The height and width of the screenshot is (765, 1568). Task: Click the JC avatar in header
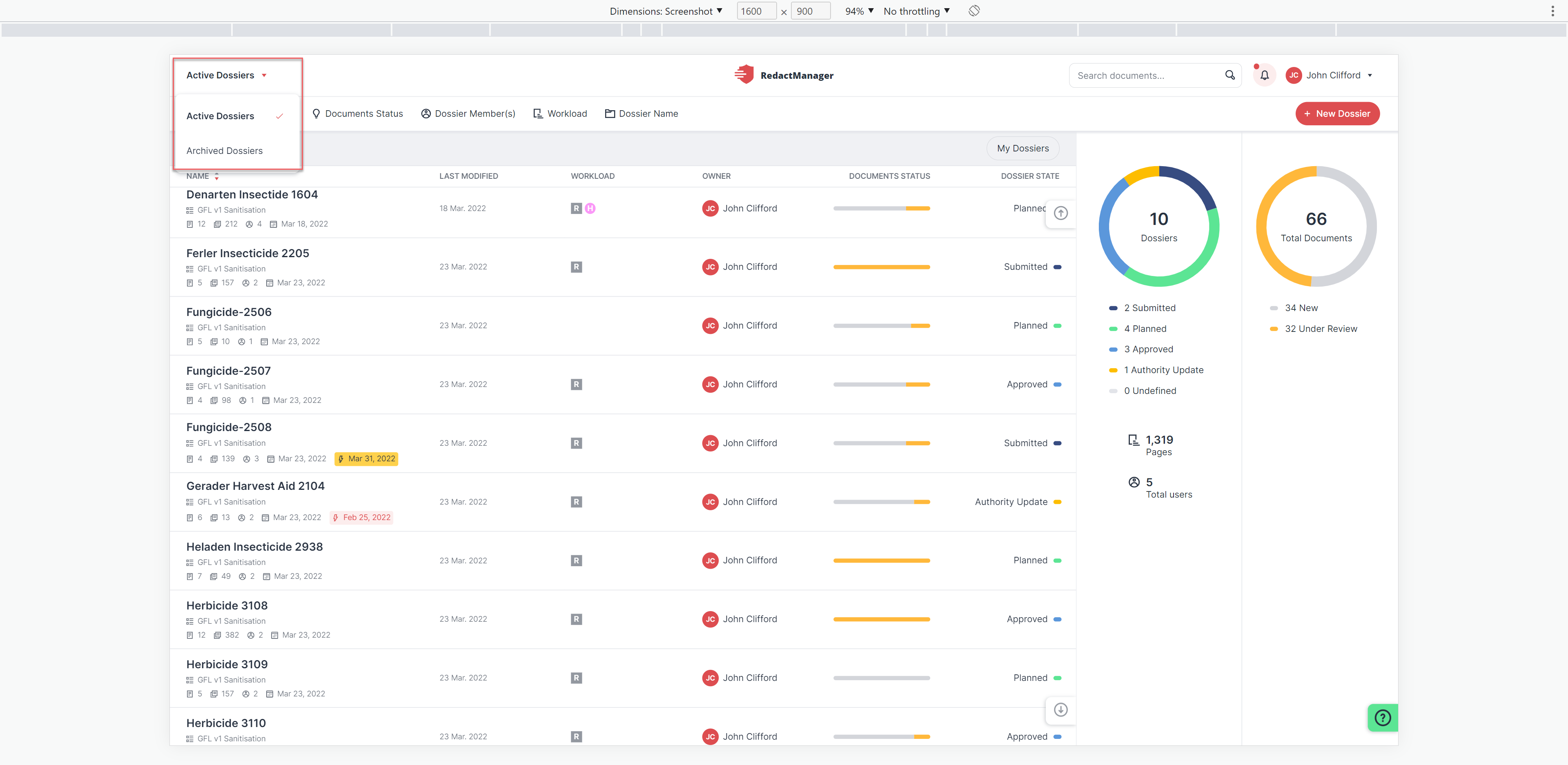(x=1294, y=76)
